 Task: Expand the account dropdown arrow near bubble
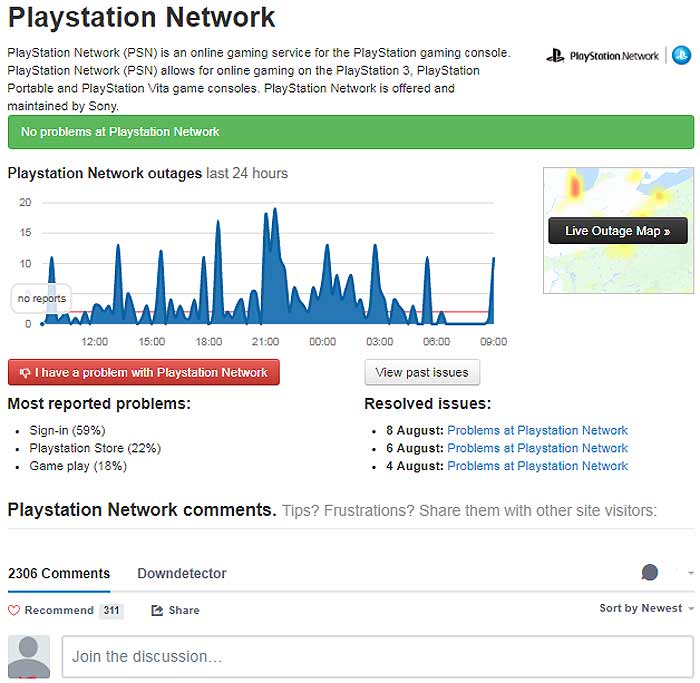click(x=691, y=573)
